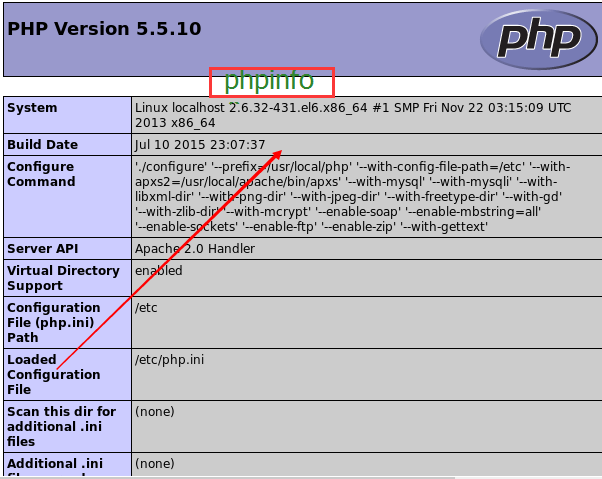
Task: Click the Loaded Configuration File label
Action: click(54, 374)
